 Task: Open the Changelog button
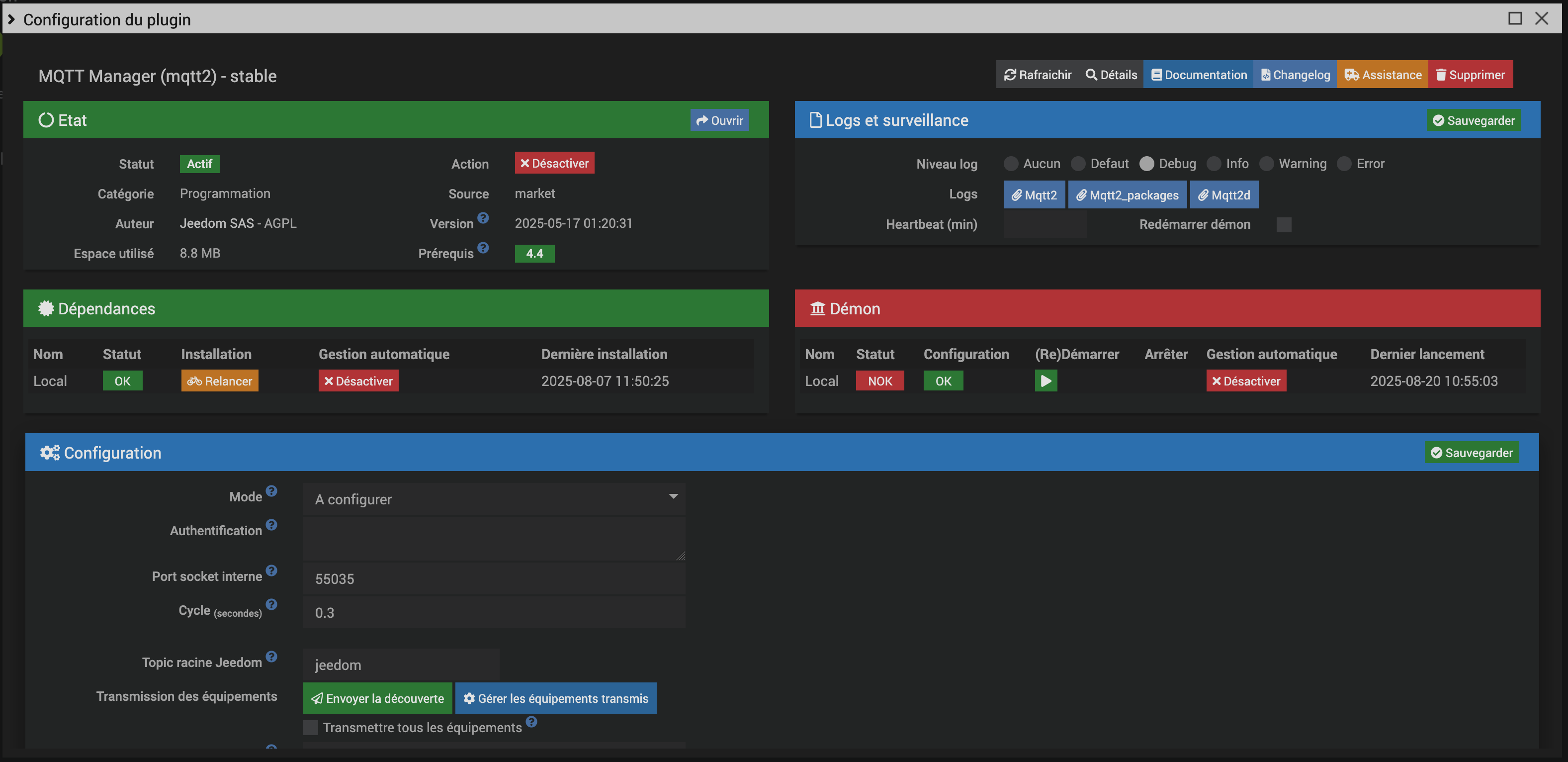coord(1295,75)
